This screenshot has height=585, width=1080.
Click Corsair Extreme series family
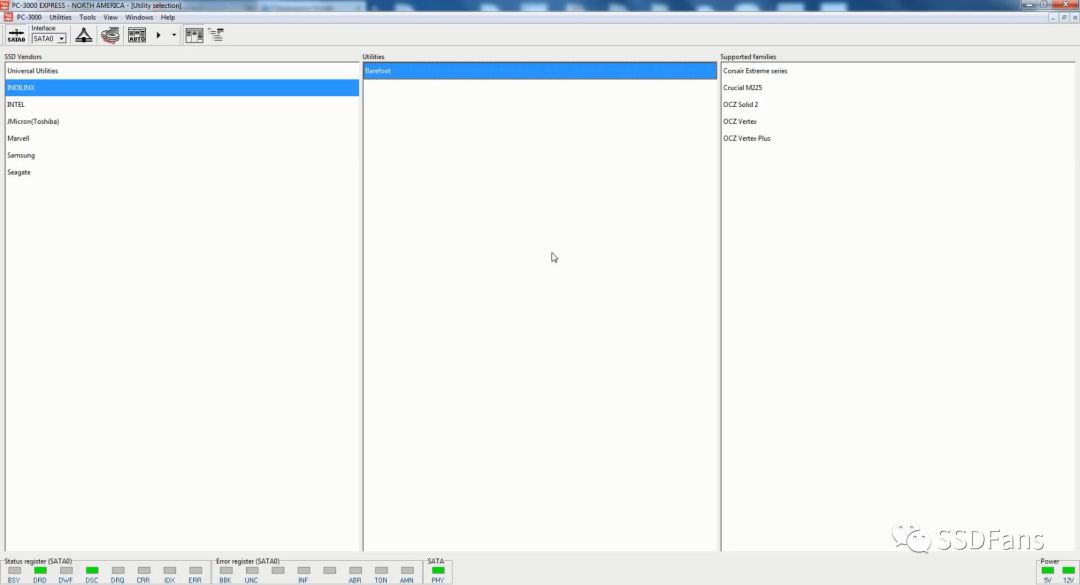coord(897,71)
